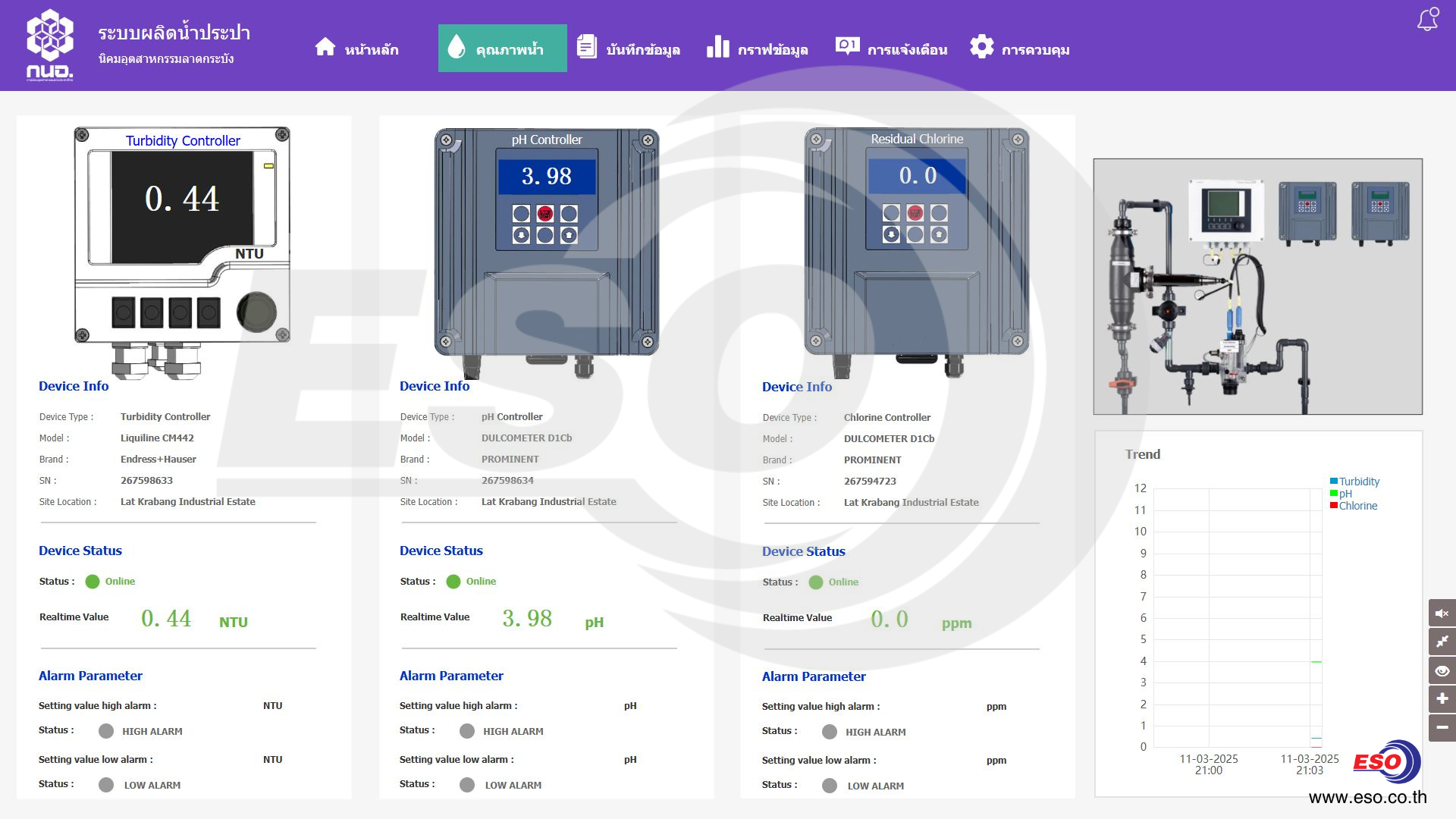Toggle the eye visibility icon

pos(1442,670)
